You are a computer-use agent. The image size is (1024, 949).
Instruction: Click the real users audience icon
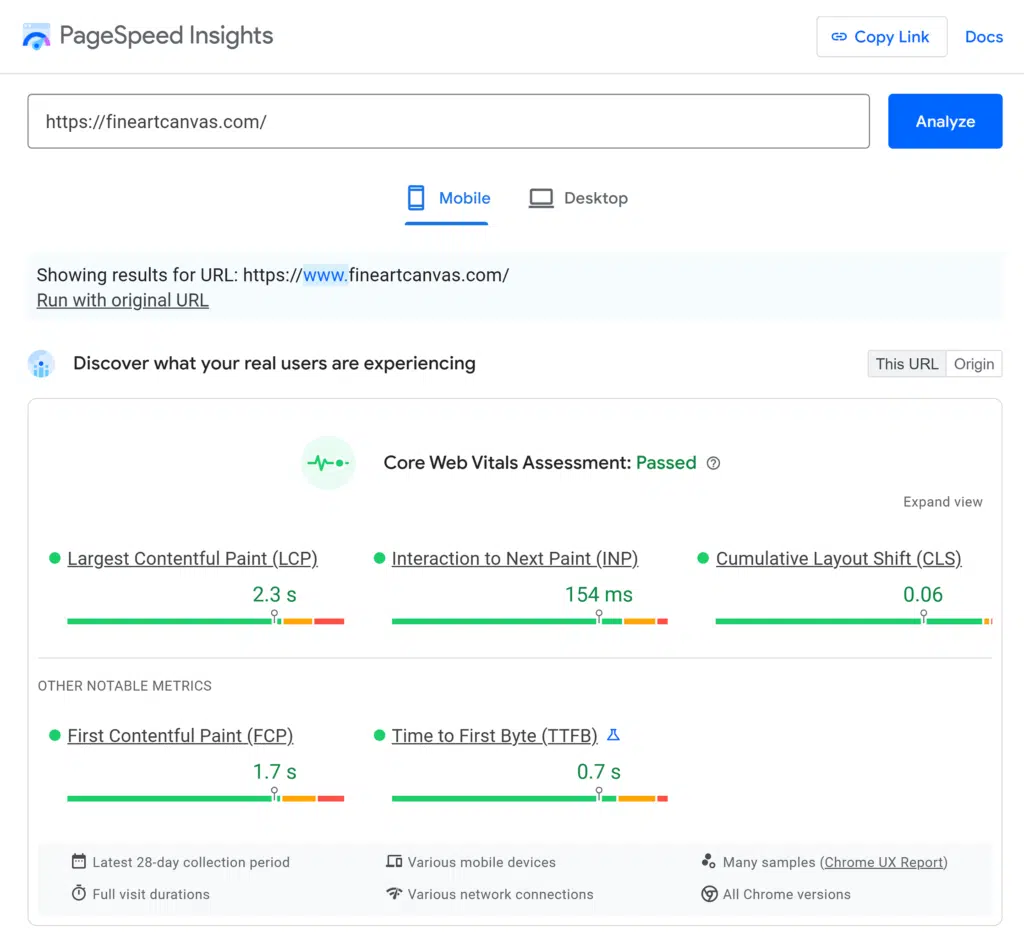[41, 364]
